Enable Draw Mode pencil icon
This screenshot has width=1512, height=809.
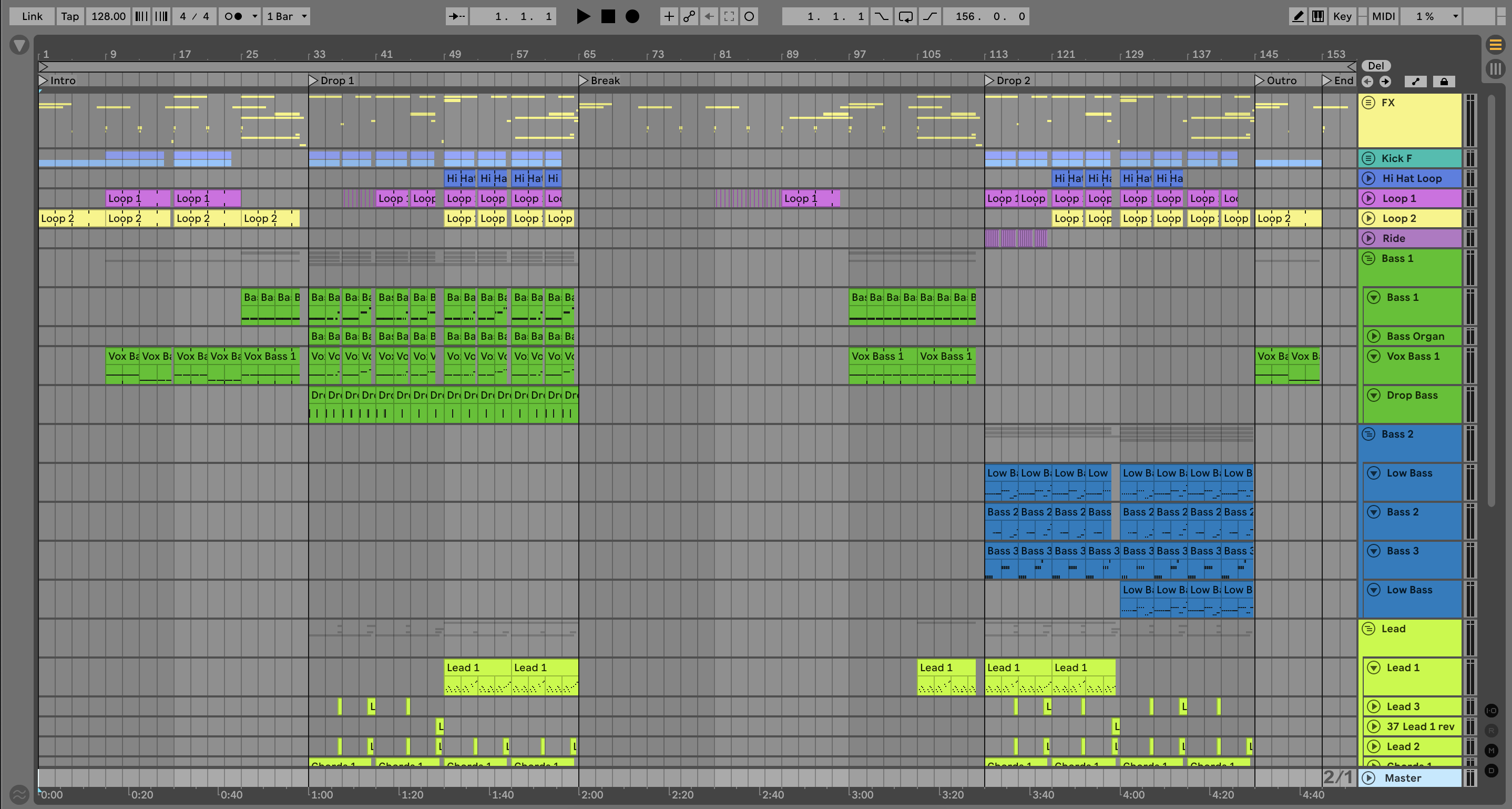(x=1298, y=16)
